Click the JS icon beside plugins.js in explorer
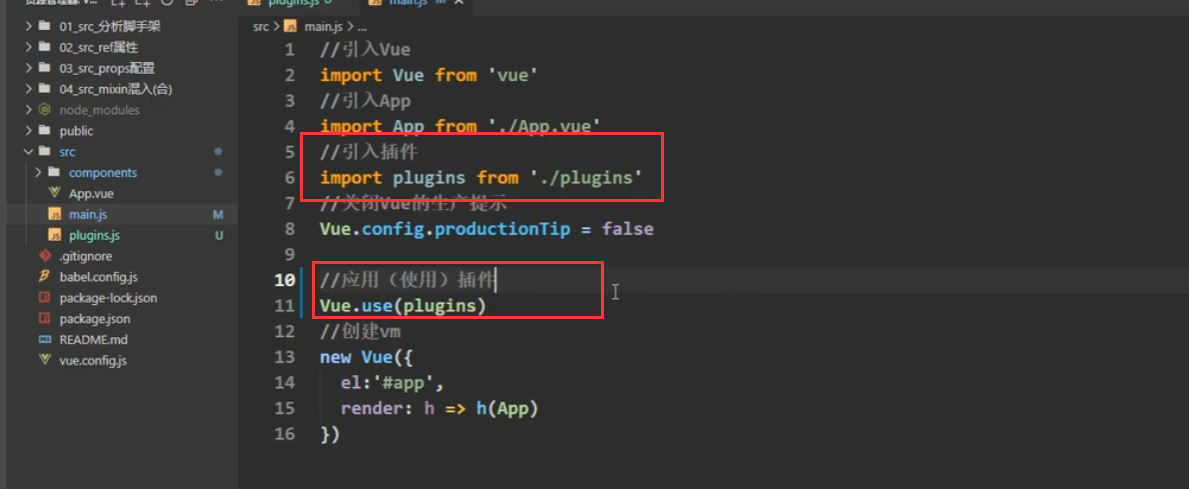 pos(54,235)
